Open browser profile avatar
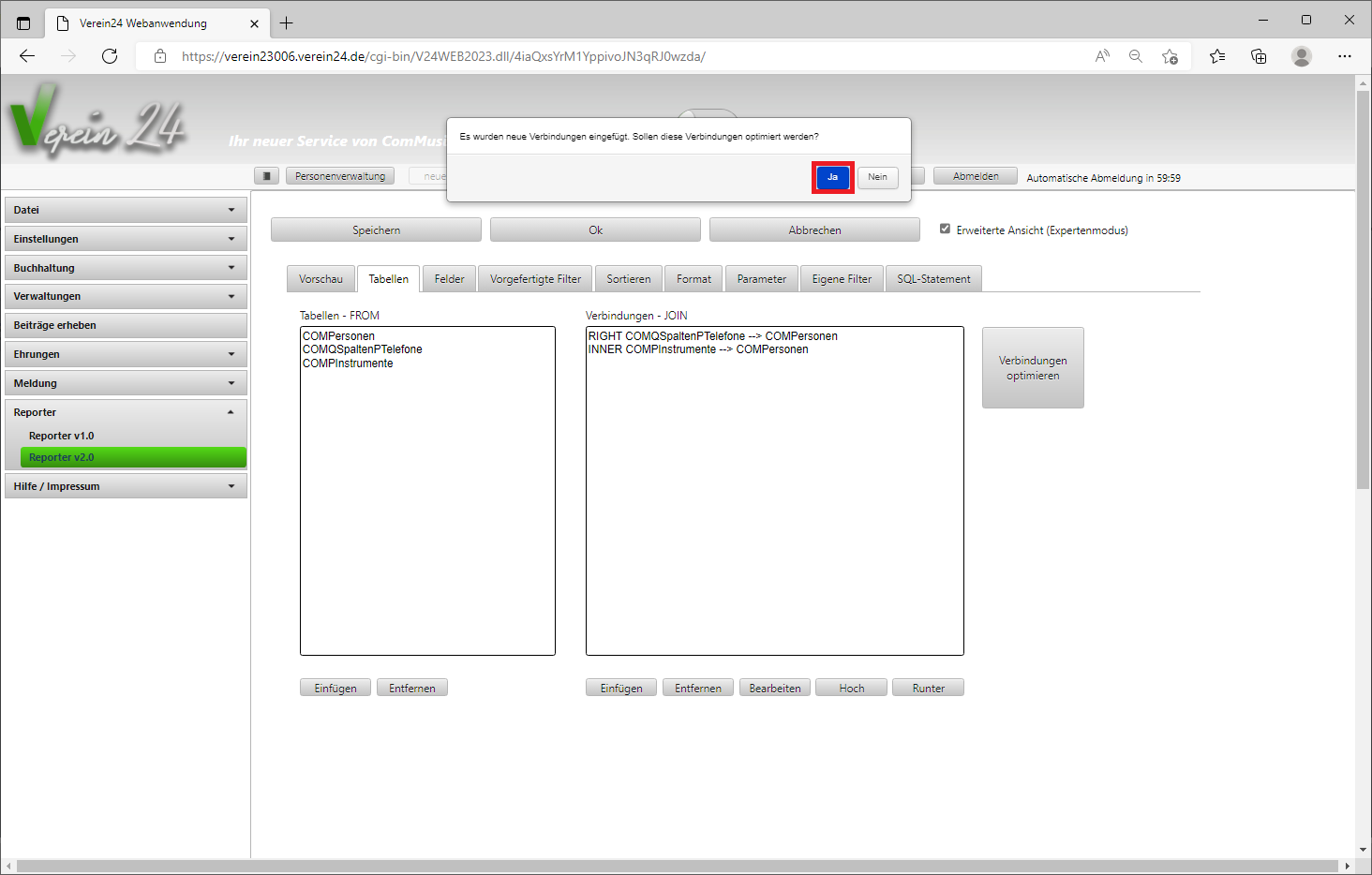The image size is (1372, 875). [1301, 56]
